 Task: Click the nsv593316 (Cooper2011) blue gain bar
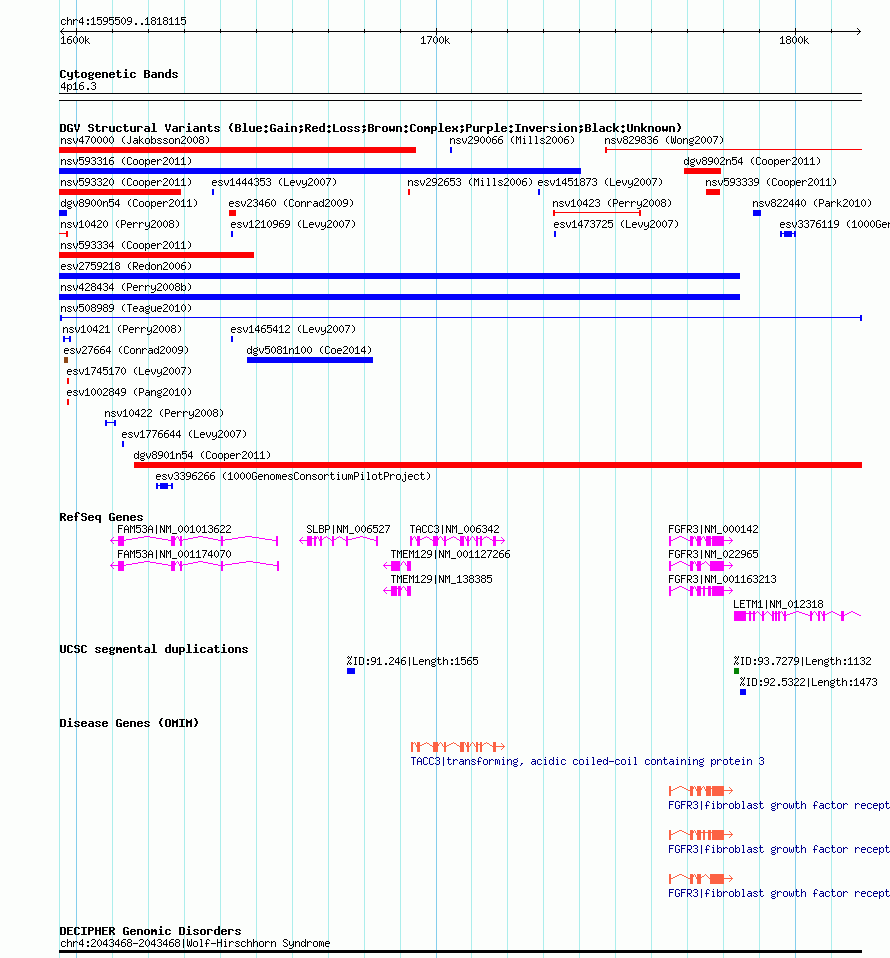coord(320,171)
